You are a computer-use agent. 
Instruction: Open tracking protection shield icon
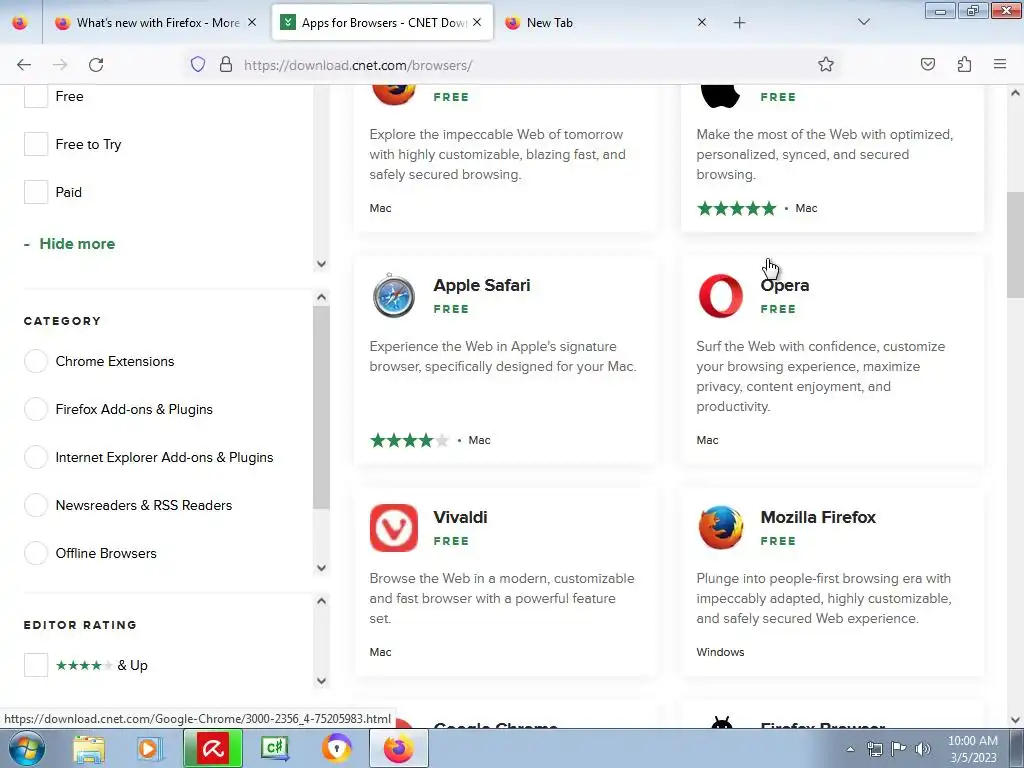coord(198,65)
